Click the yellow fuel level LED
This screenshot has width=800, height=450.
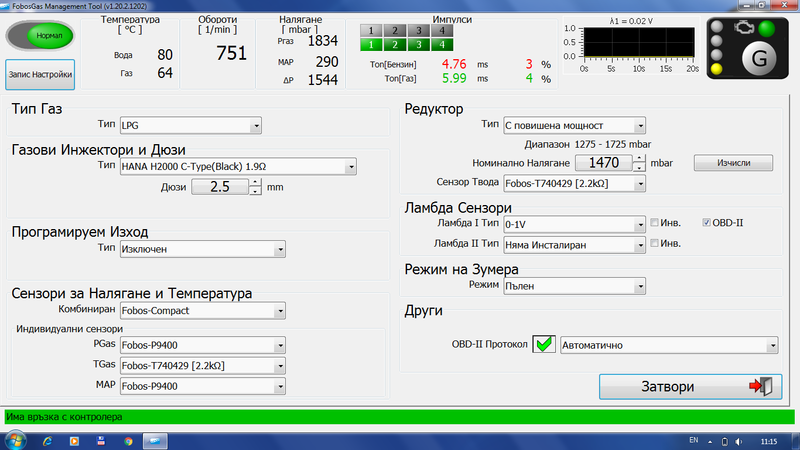(717, 69)
